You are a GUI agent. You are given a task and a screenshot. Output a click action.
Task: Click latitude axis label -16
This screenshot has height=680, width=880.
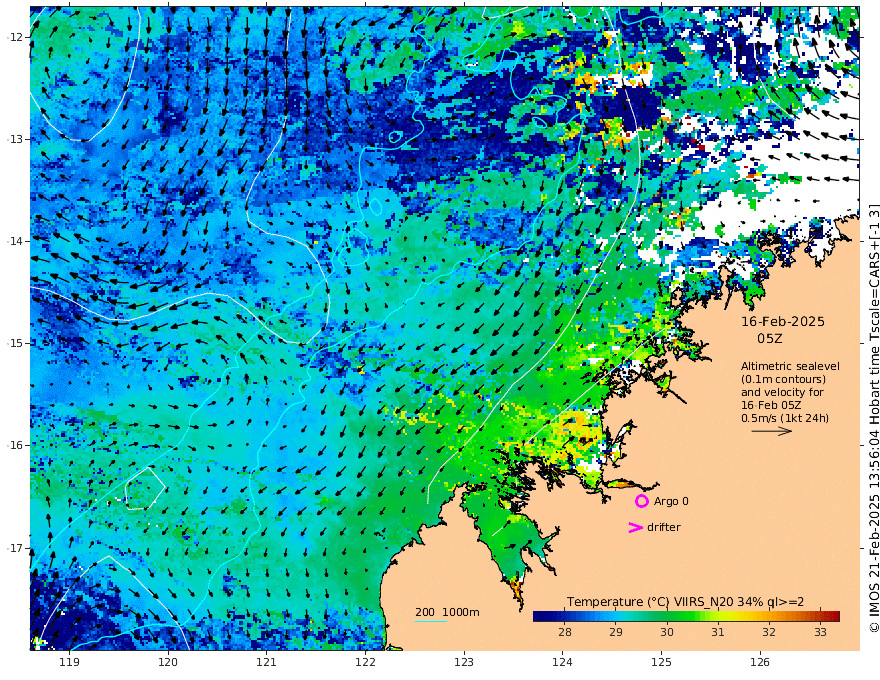(x=15, y=445)
